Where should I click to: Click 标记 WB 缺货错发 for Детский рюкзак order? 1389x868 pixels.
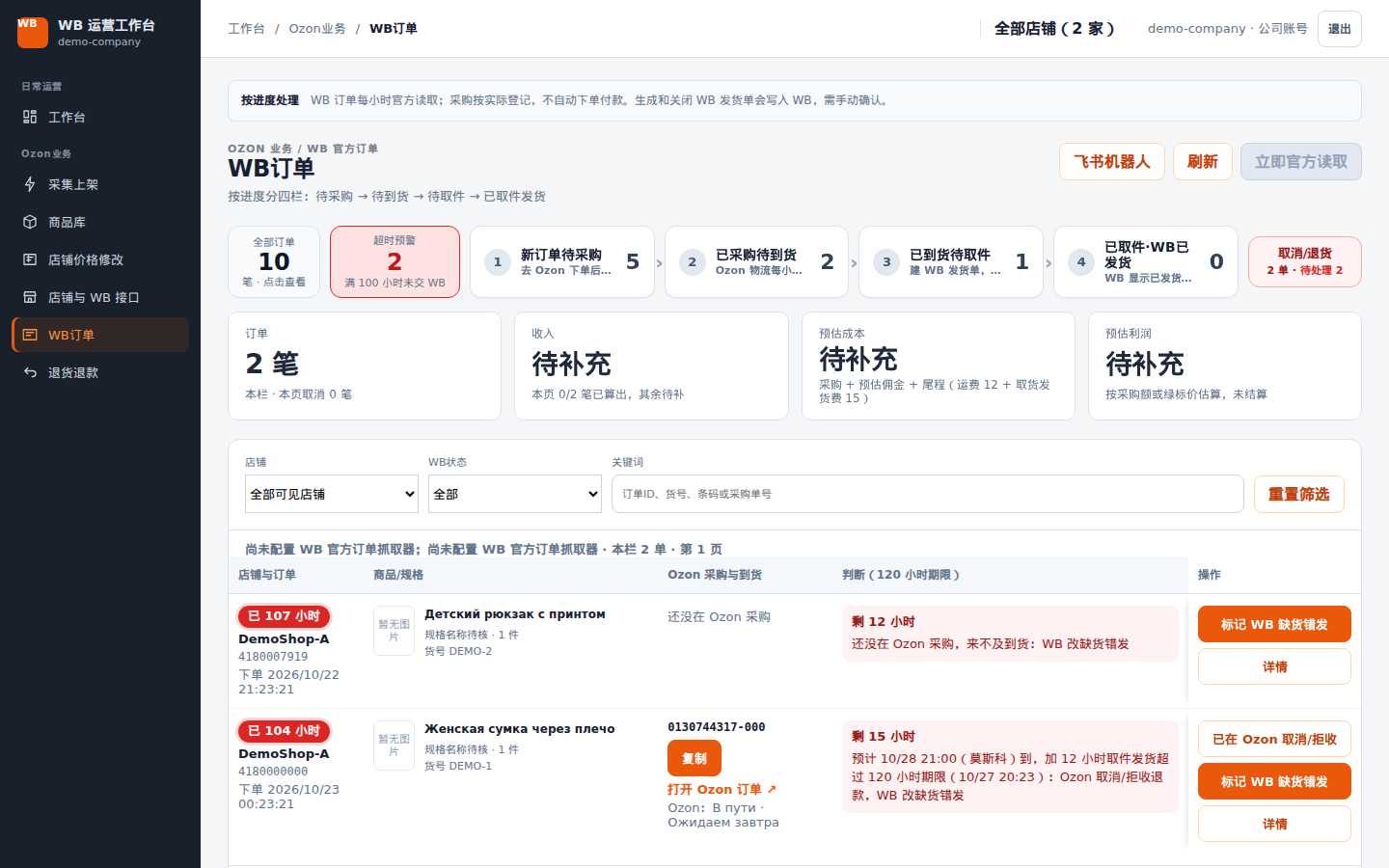click(x=1274, y=624)
